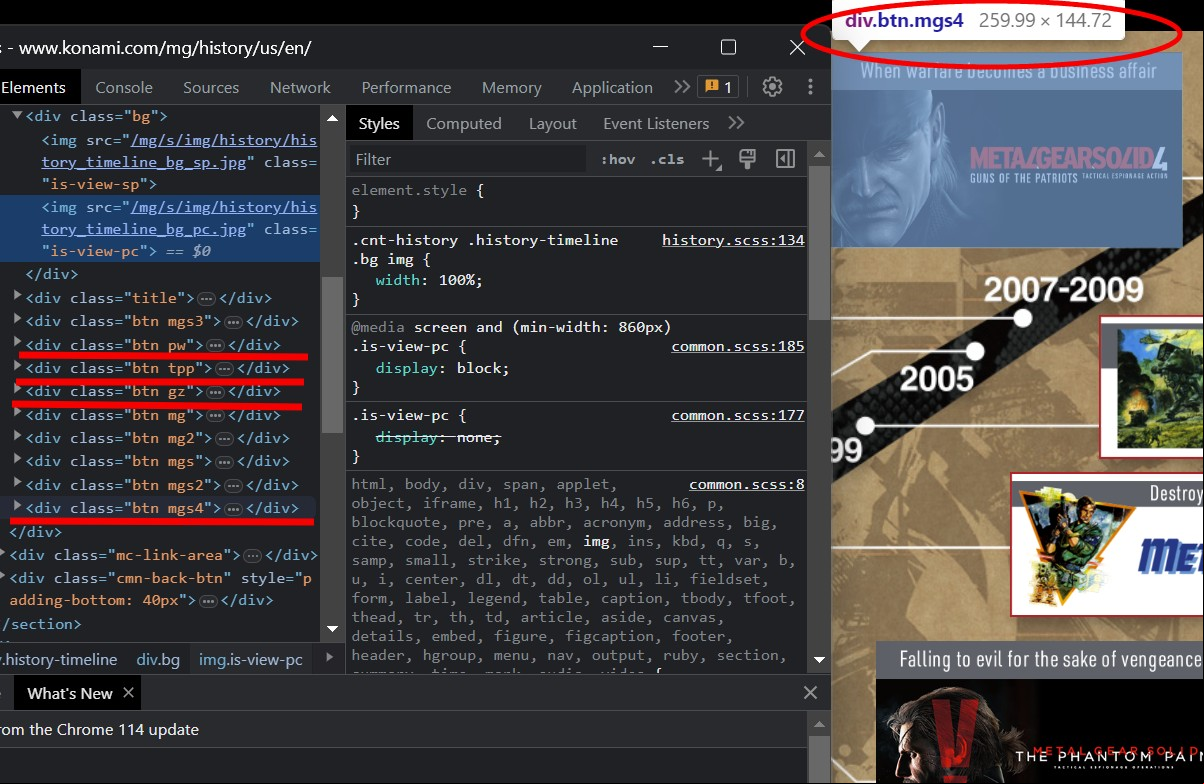
Task: Open common.scss:177 source link
Action: tap(738, 415)
